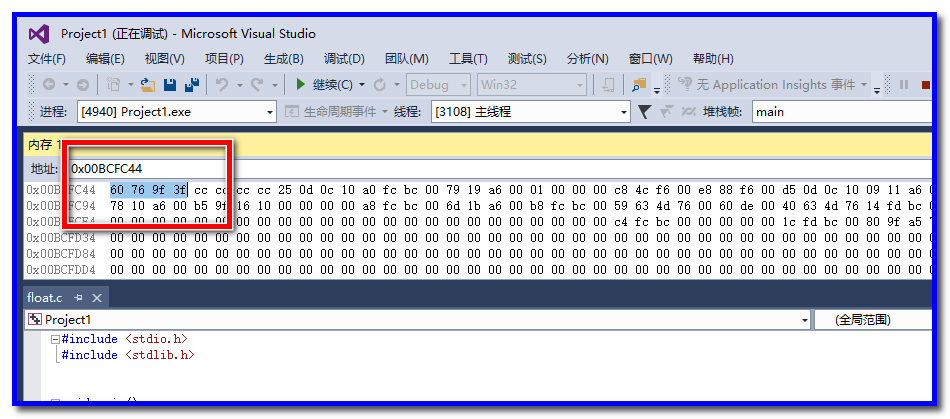950x419 pixels.
Task: Open the Navigate Backward history dropdown
Action: coord(65,85)
